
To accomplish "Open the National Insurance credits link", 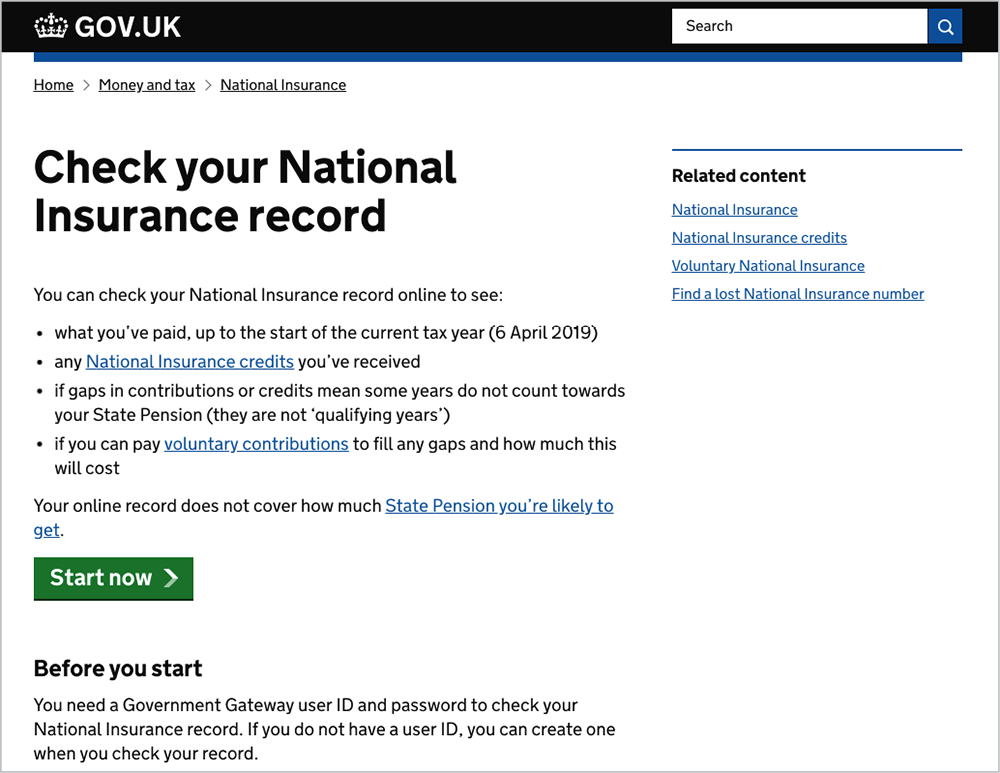I will click(189, 361).
